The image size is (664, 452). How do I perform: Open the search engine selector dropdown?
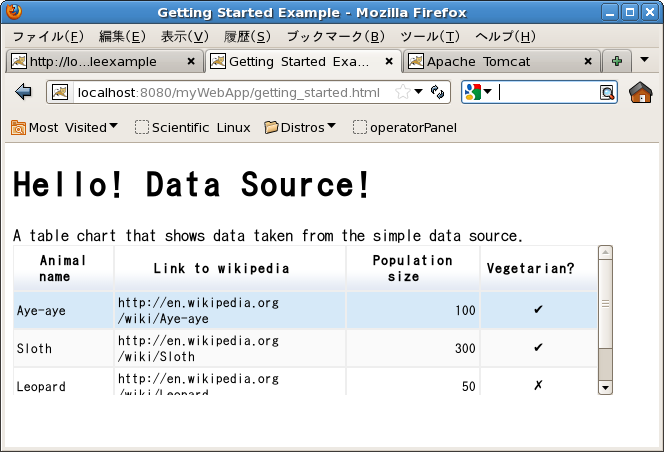pos(487,92)
